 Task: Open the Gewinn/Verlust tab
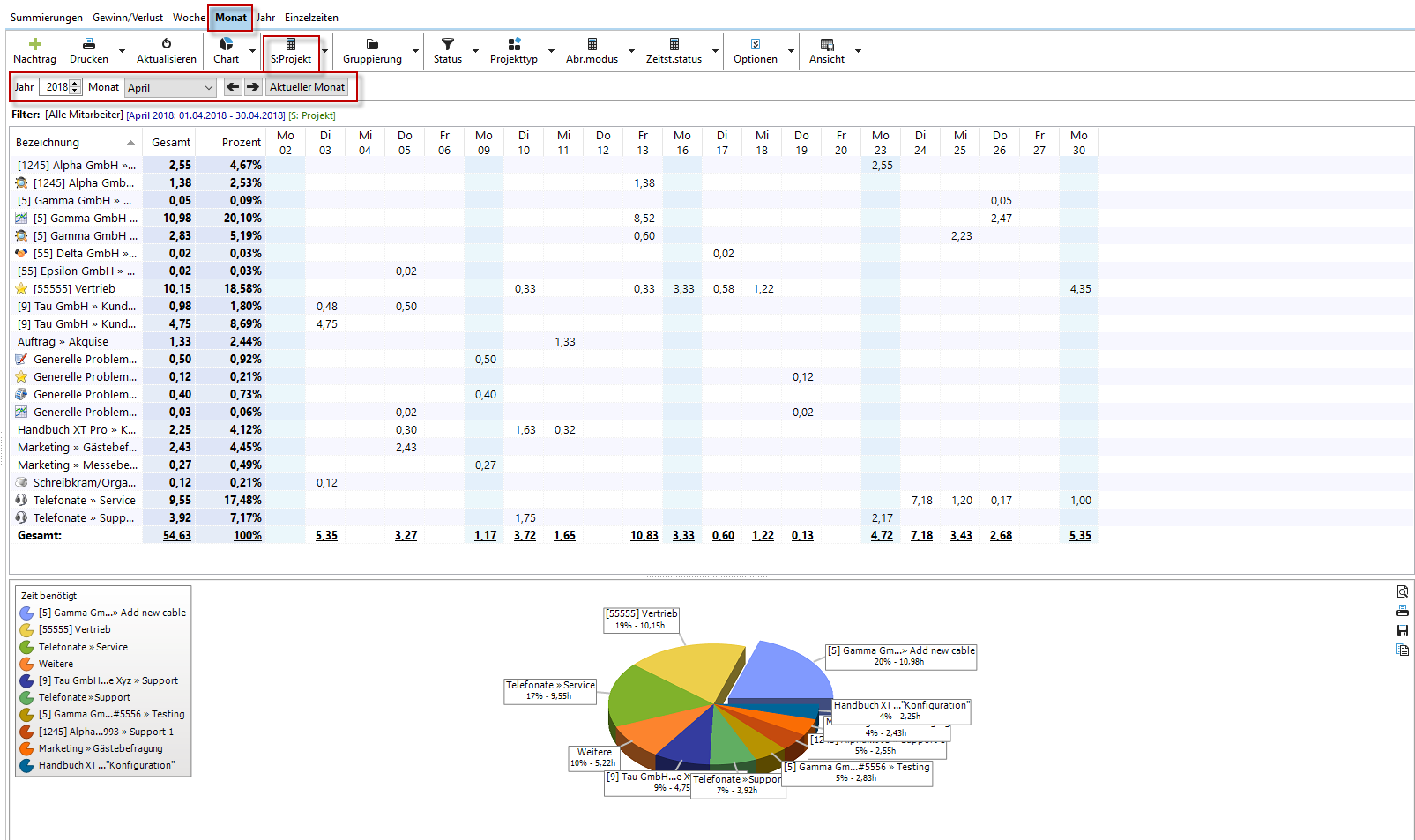tap(128, 18)
